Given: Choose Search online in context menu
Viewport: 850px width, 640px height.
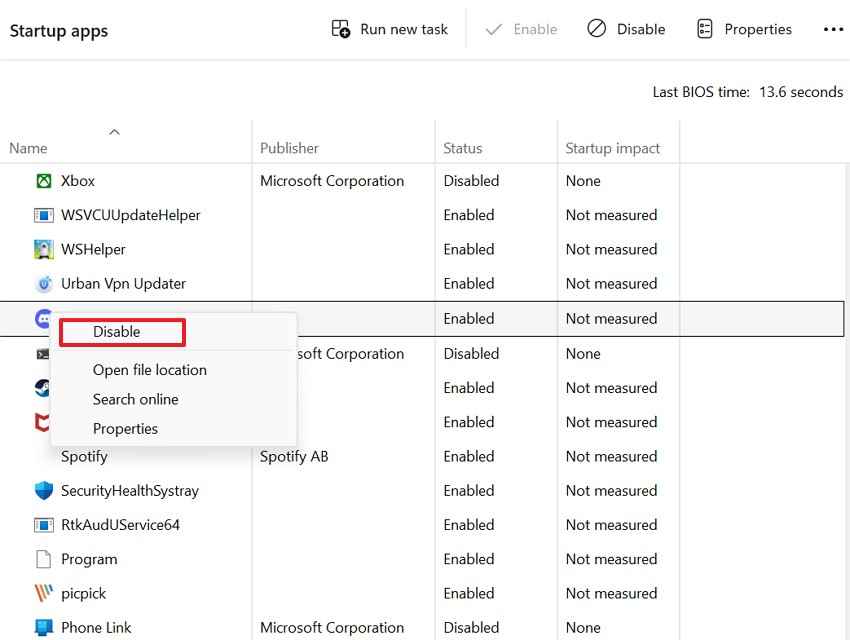Looking at the screenshot, I should [136, 399].
